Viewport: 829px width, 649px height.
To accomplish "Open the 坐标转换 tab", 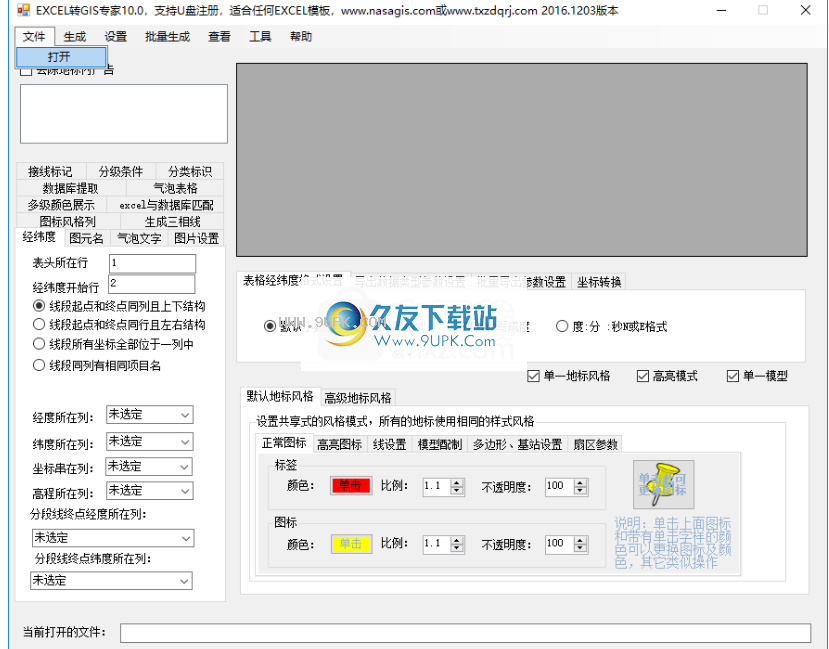I will coord(598,282).
